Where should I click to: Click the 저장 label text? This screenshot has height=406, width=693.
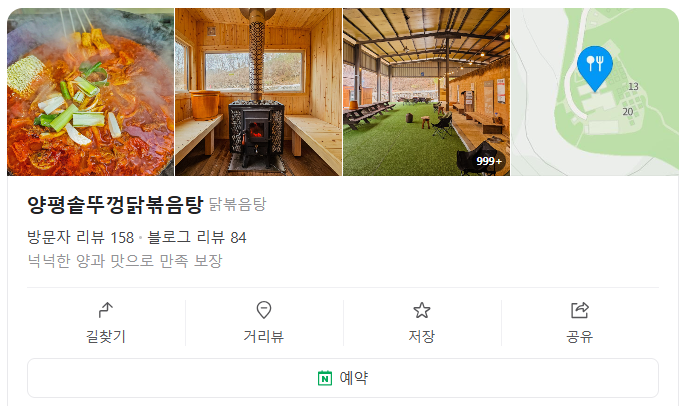point(422,337)
